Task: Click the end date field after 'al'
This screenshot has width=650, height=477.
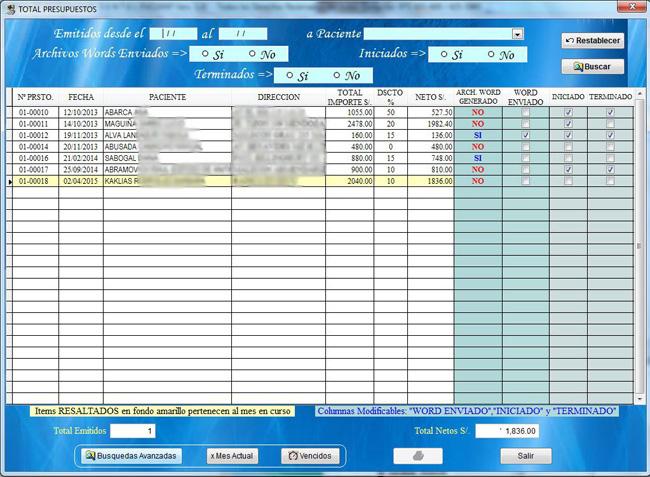Action: [x=243, y=34]
